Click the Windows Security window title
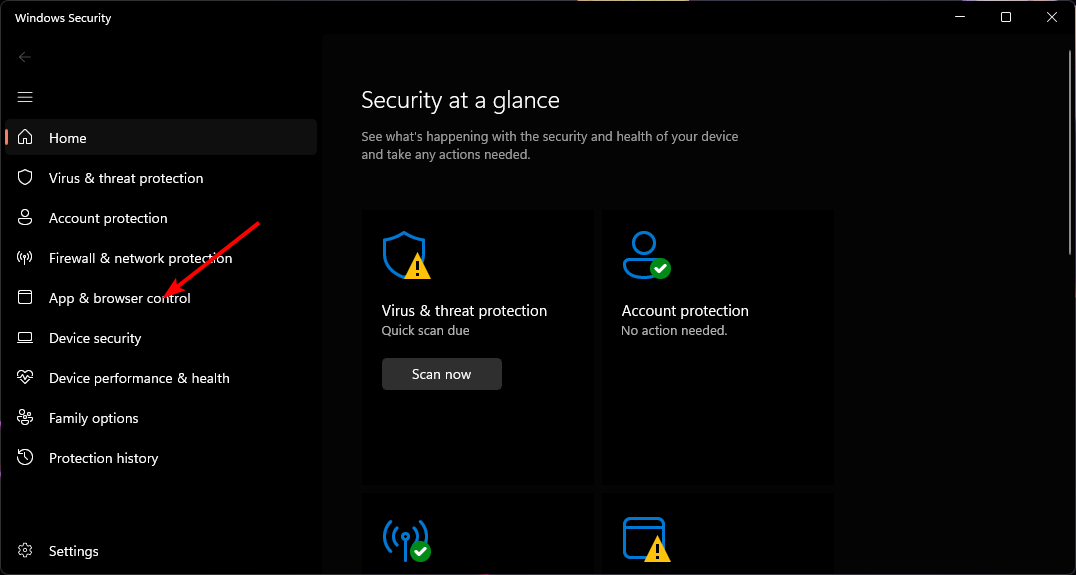1076x575 pixels. click(x=63, y=18)
